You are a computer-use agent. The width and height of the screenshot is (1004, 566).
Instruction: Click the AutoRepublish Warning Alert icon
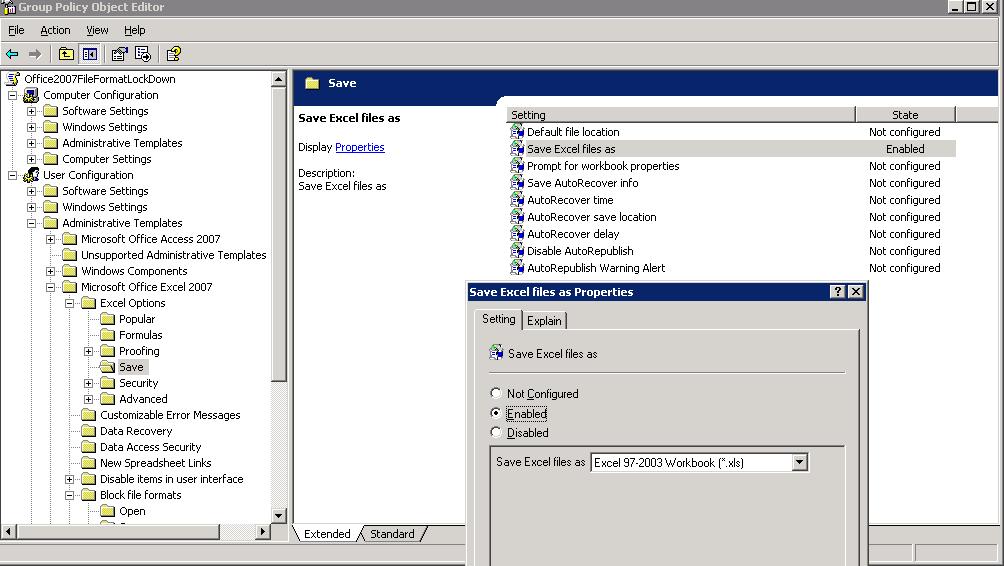(x=517, y=268)
